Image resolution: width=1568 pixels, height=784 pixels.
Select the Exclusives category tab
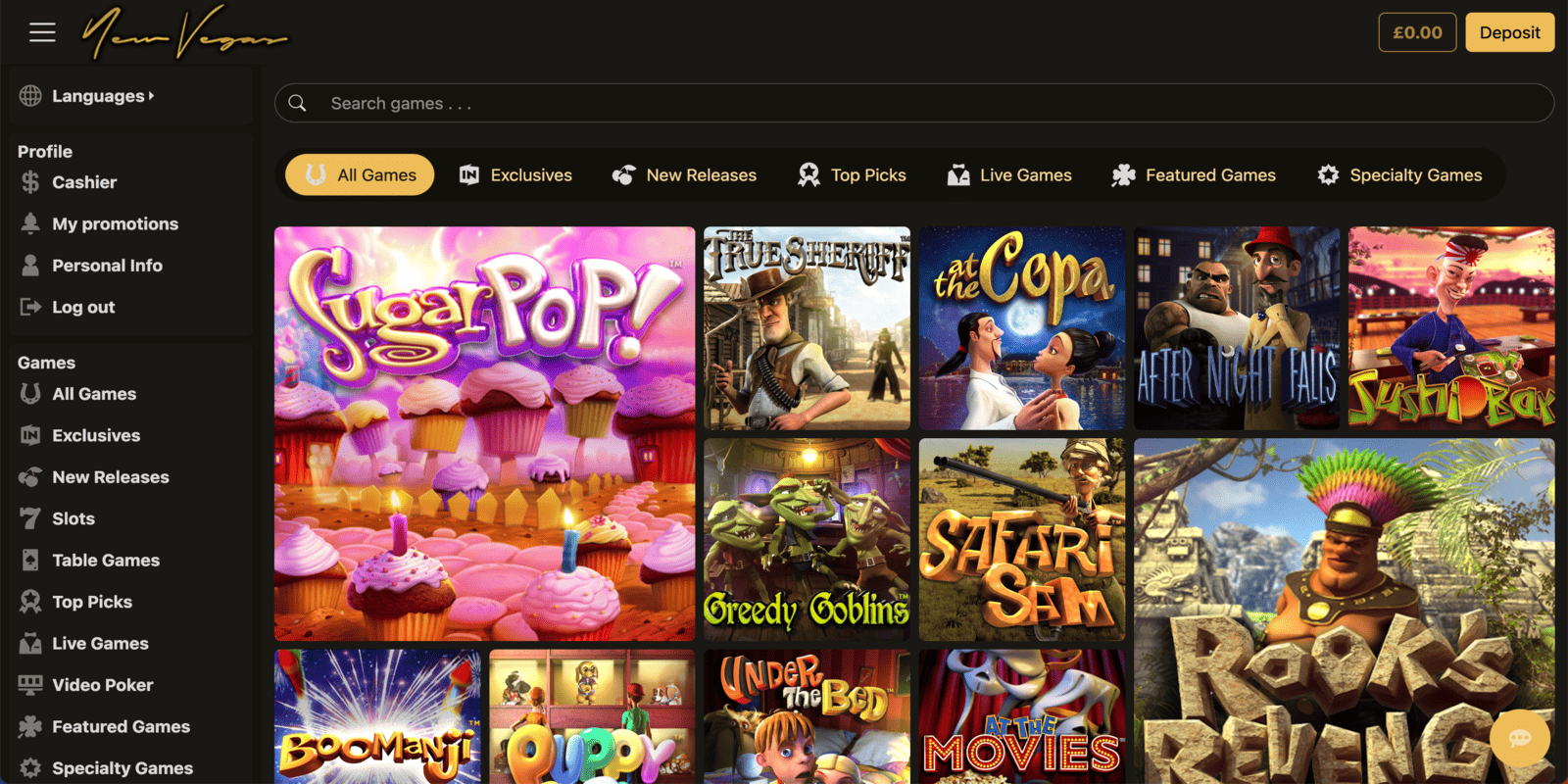point(515,174)
